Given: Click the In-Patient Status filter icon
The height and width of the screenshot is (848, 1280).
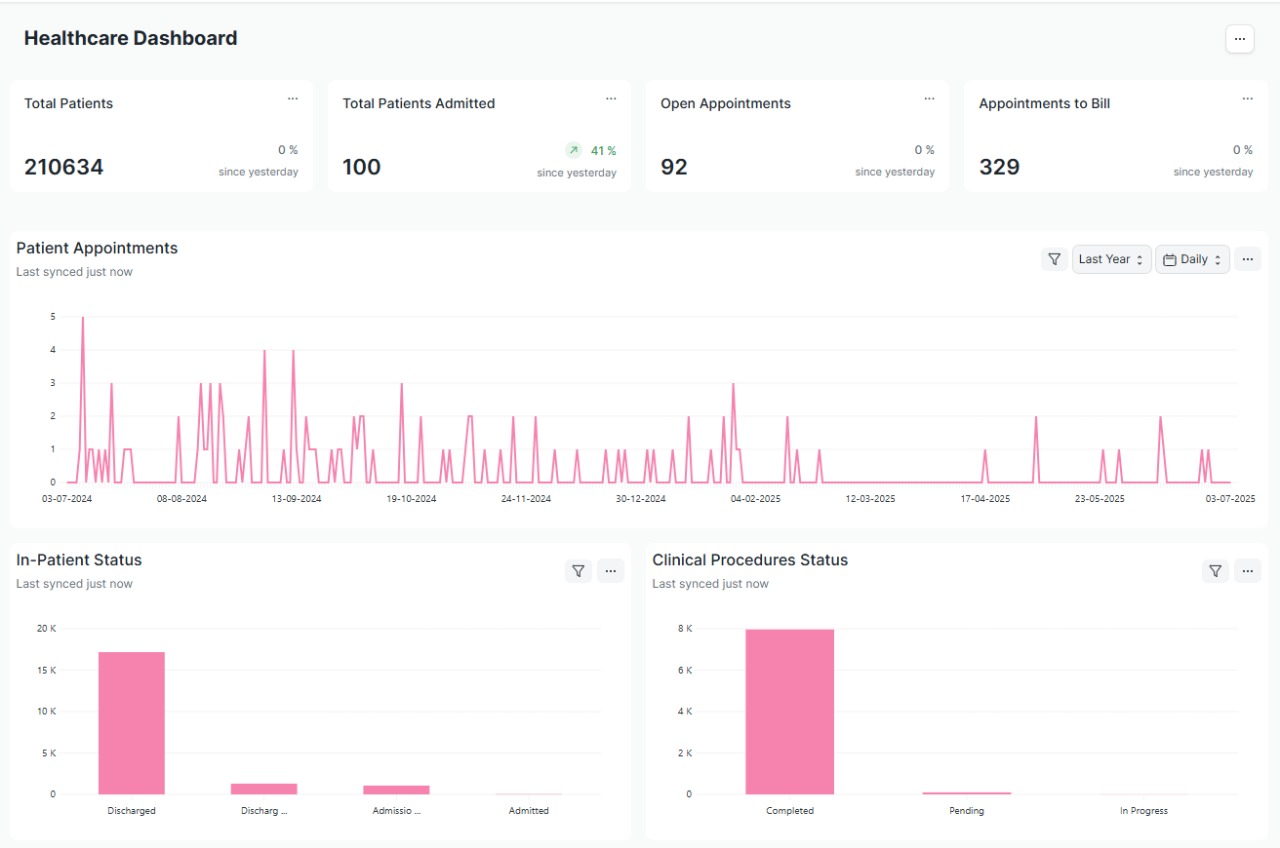Looking at the screenshot, I should pyautogui.click(x=578, y=571).
